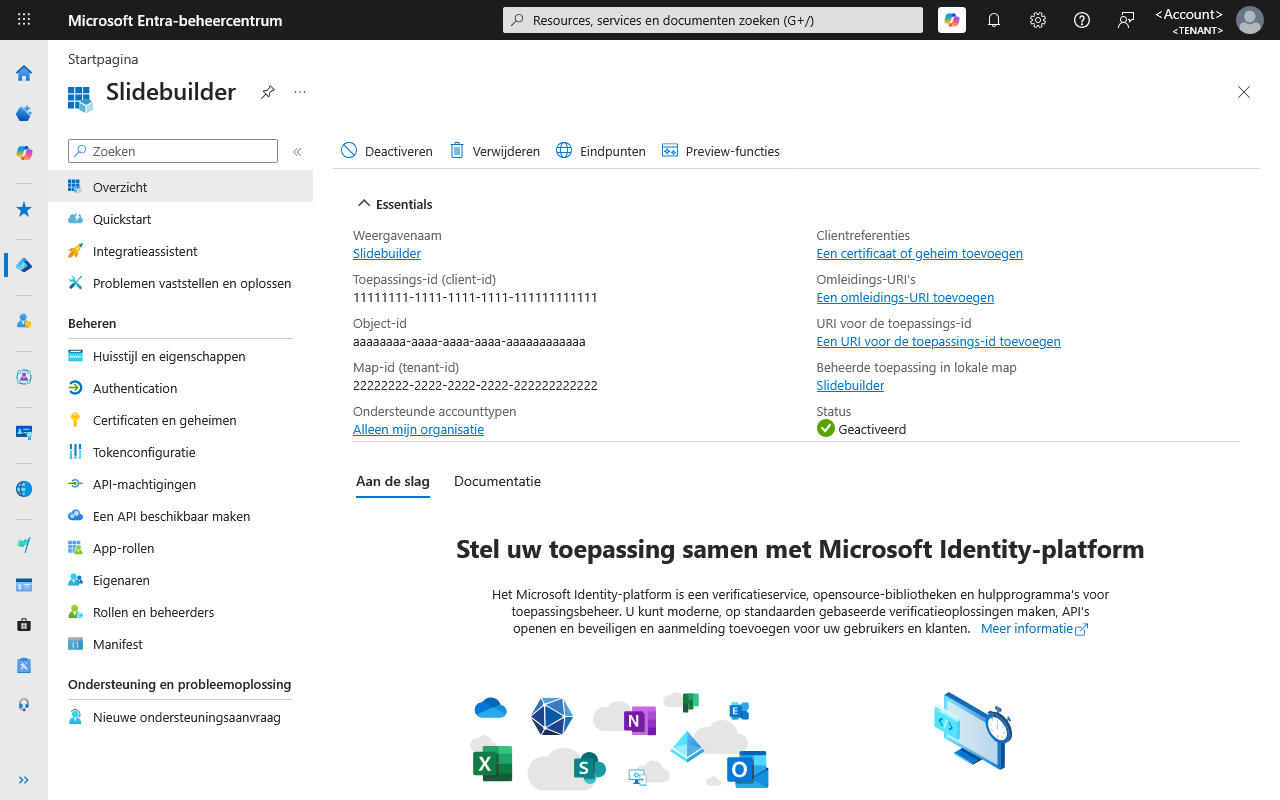Open Preview-functies

click(x=720, y=151)
